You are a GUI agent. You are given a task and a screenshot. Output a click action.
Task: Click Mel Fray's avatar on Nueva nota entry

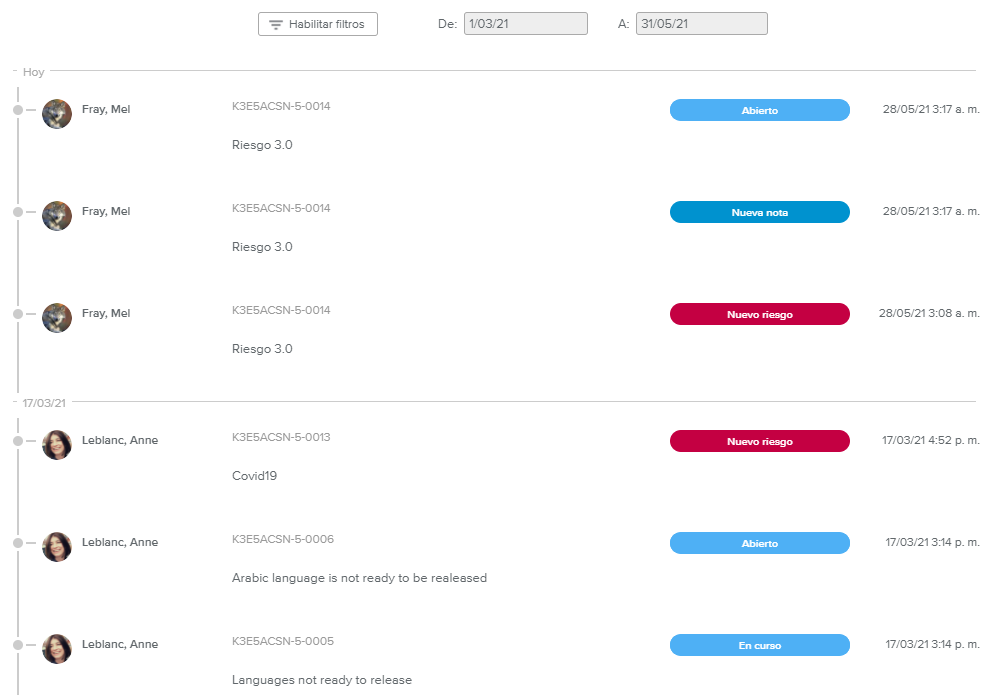(x=57, y=216)
